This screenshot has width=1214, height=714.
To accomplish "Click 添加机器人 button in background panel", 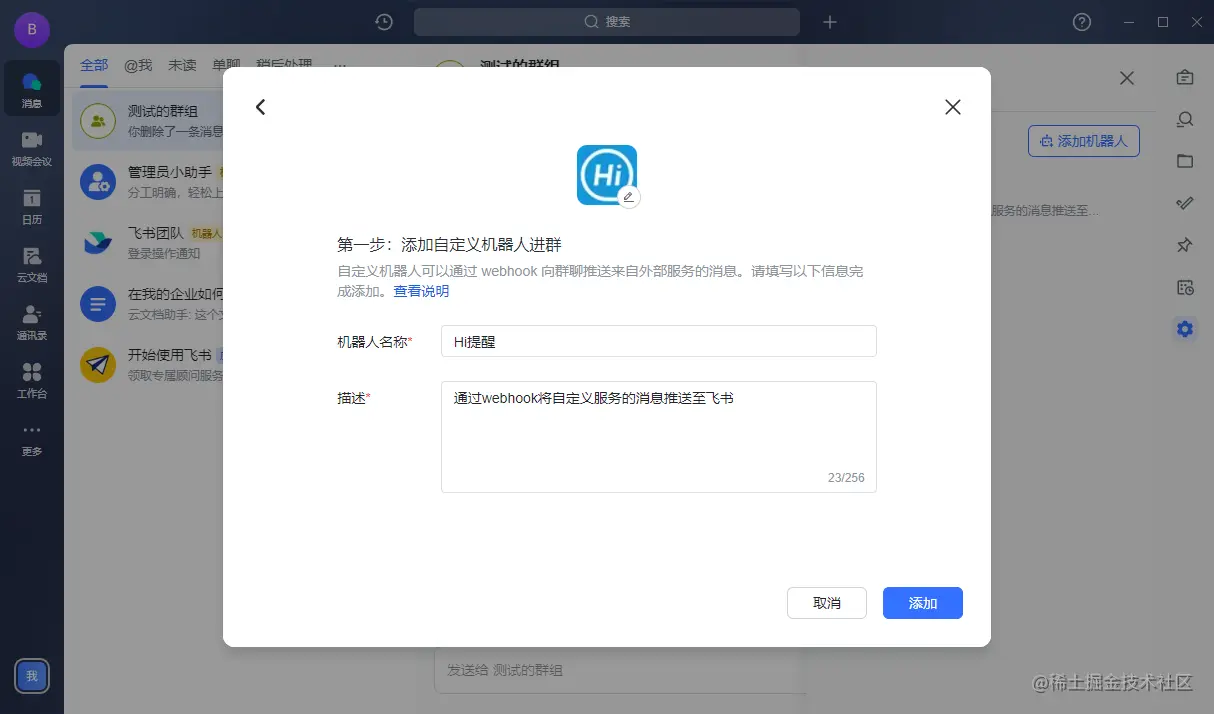I will pos(1084,141).
